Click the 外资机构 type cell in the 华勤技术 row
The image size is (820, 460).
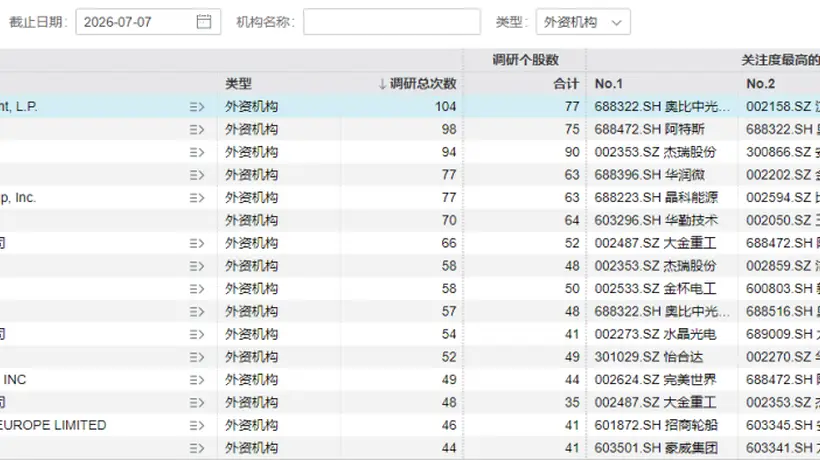click(252, 220)
